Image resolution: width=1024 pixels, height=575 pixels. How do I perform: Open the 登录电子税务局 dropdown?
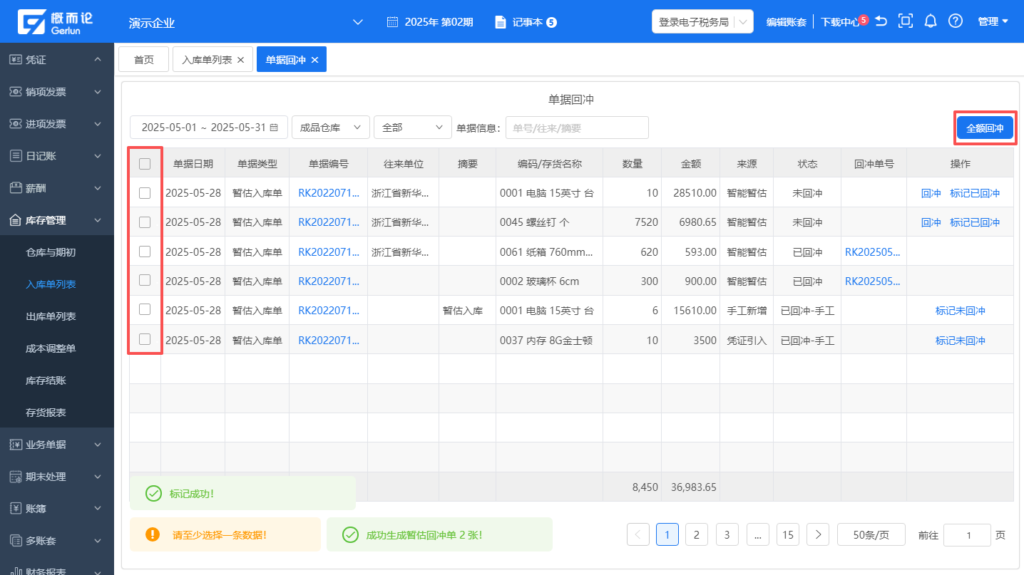point(702,21)
